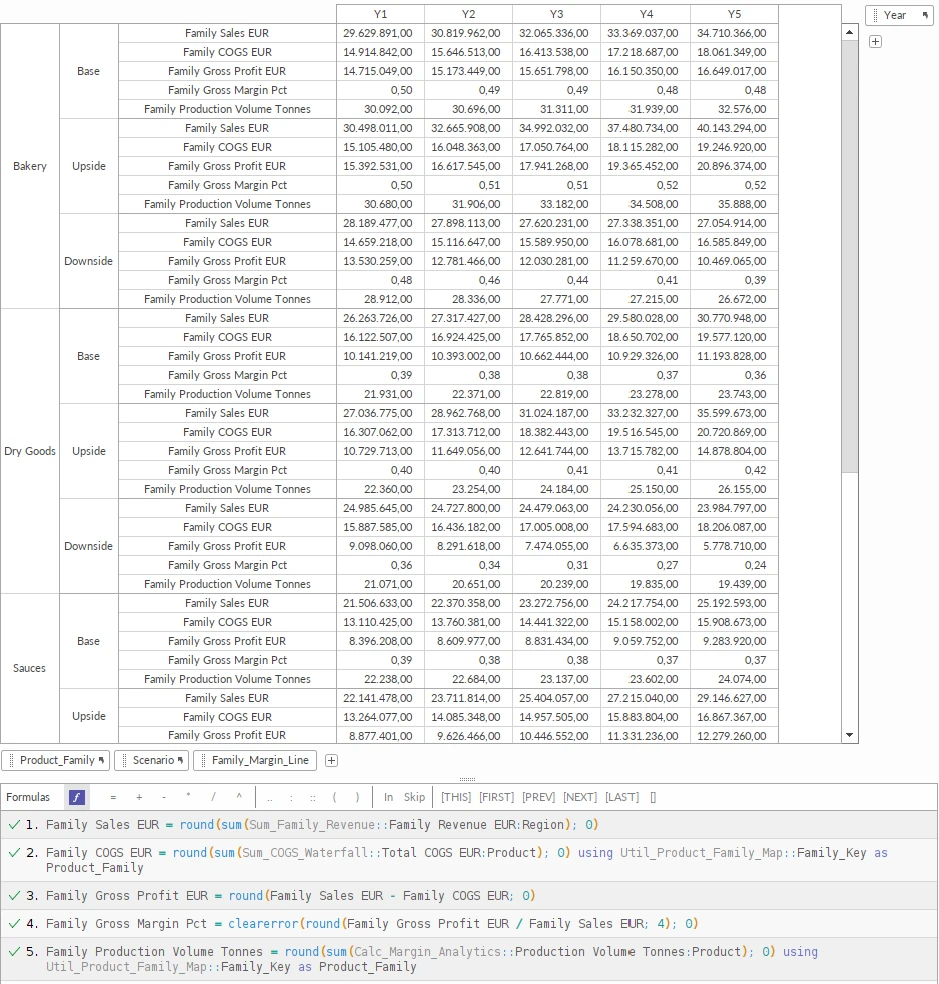Image resolution: width=939 pixels, height=984 pixels.
Task: Insert the [THIS] reference
Action: (456, 797)
